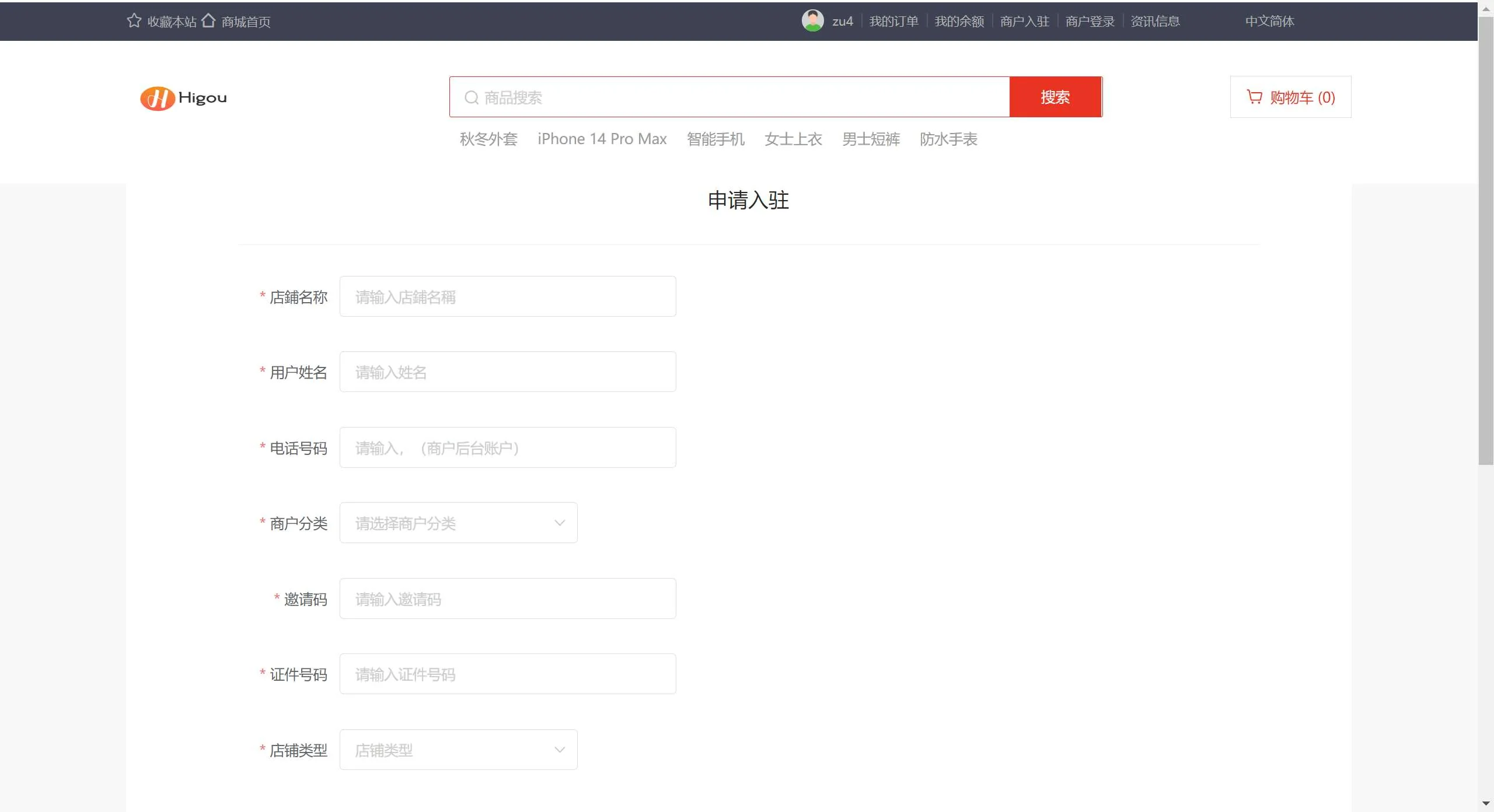Open the 商户分类 dropdown
The width and height of the screenshot is (1494, 812).
tap(458, 523)
